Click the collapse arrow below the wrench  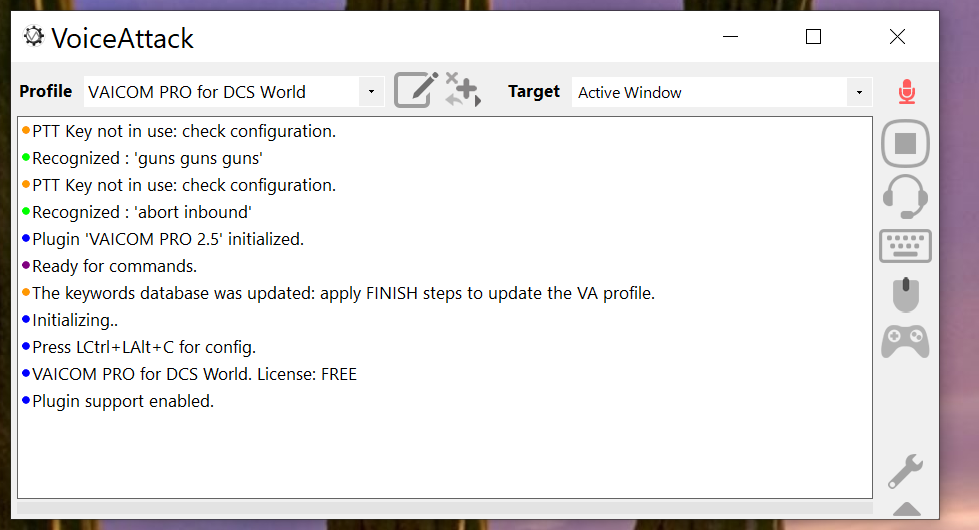[907, 509]
